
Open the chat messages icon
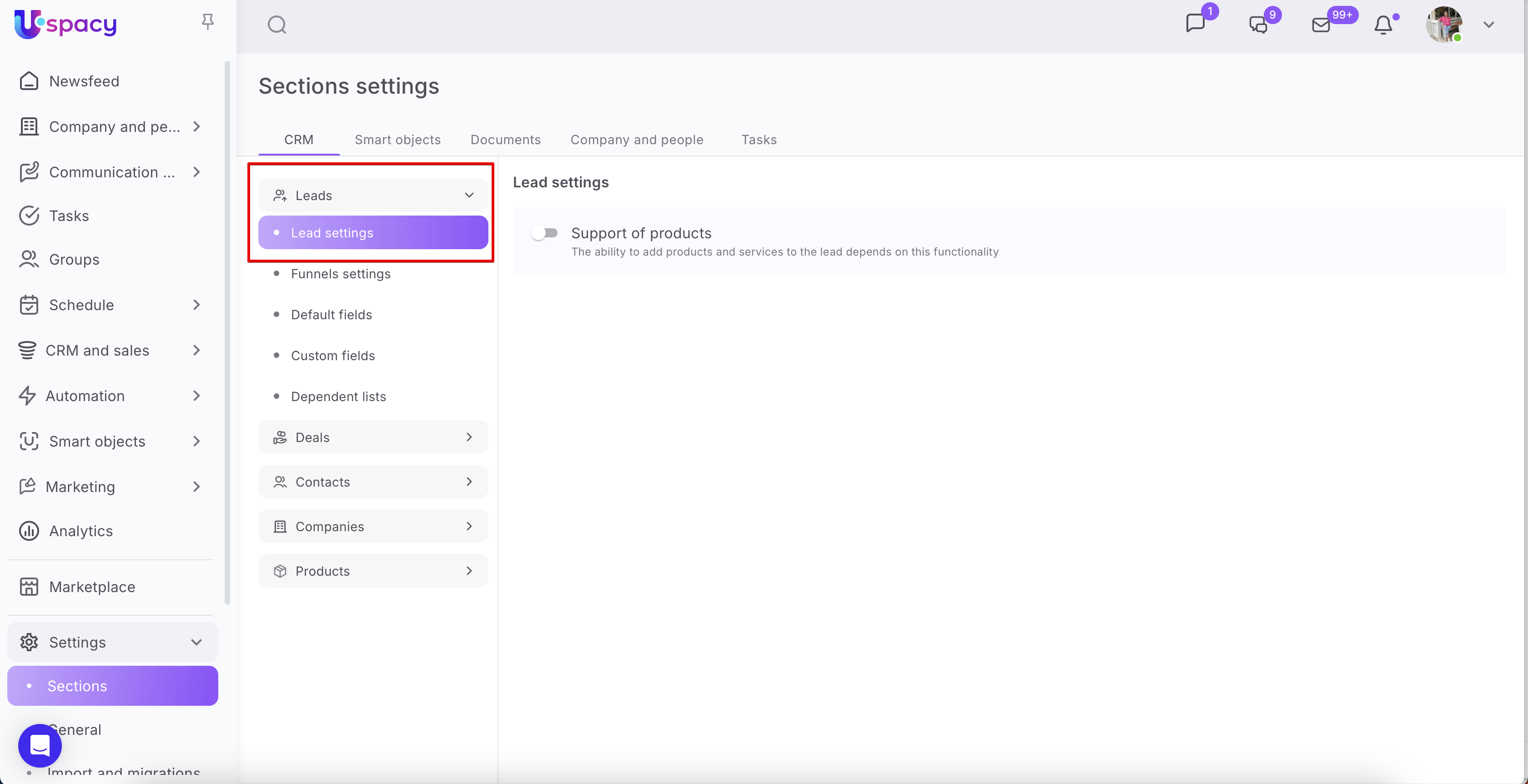click(1195, 24)
